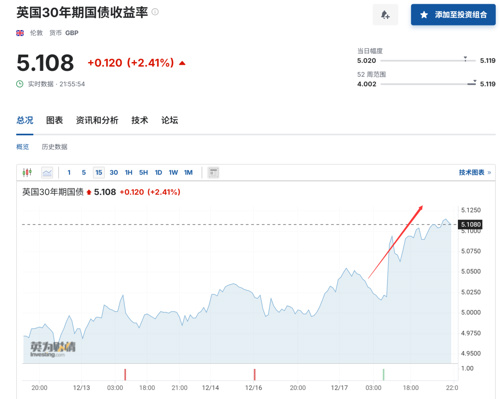Select the 1W chart interval
The height and width of the screenshot is (399, 500).
(173, 172)
